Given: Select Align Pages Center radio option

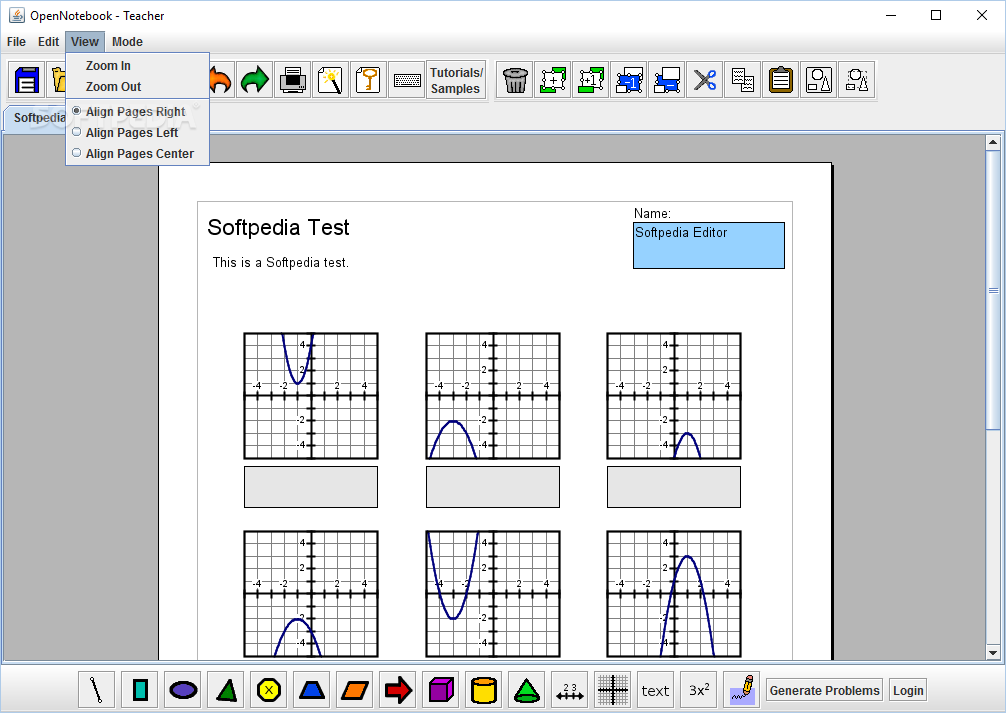Looking at the screenshot, I should [x=137, y=154].
